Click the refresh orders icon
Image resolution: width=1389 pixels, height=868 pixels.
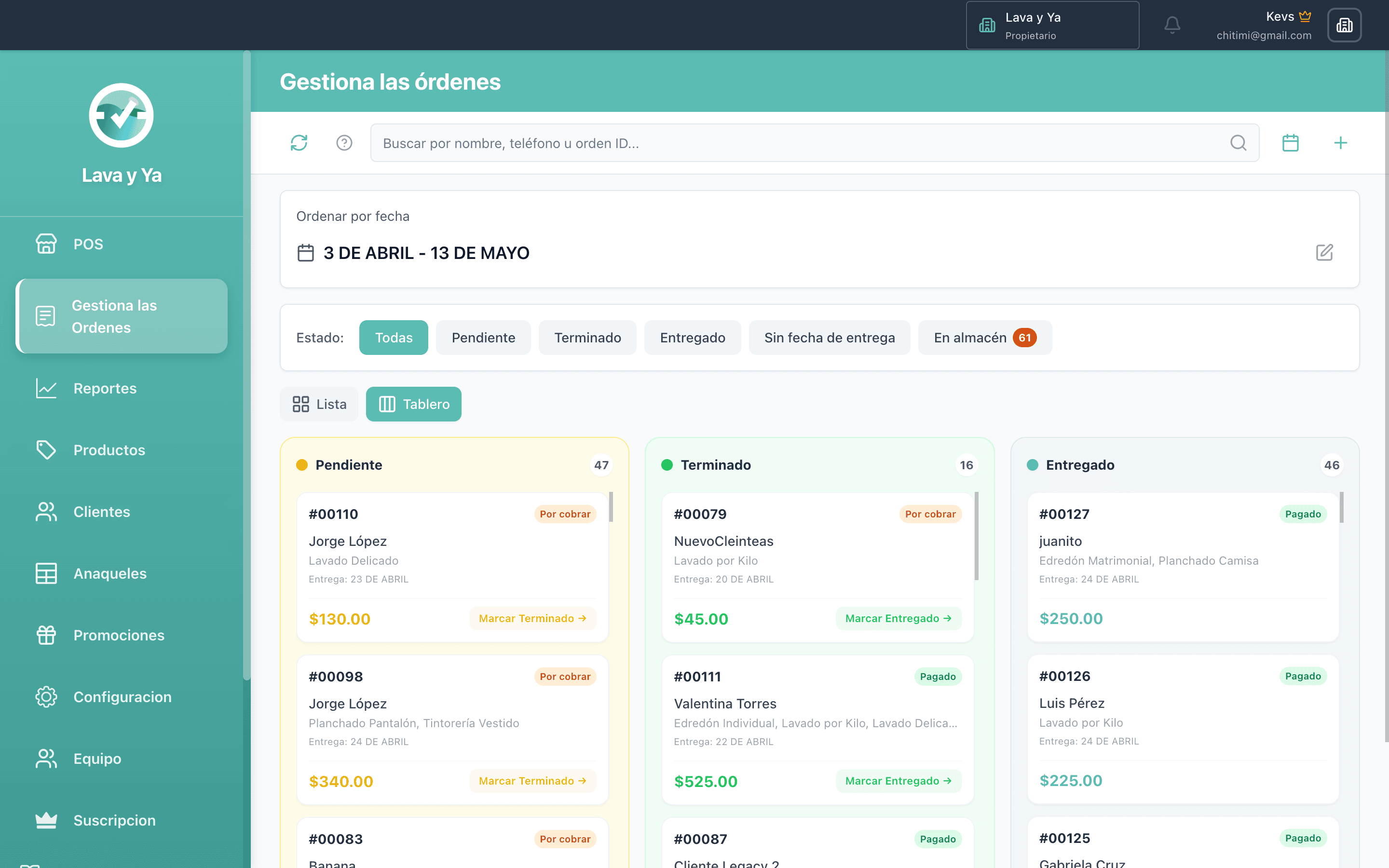299,142
